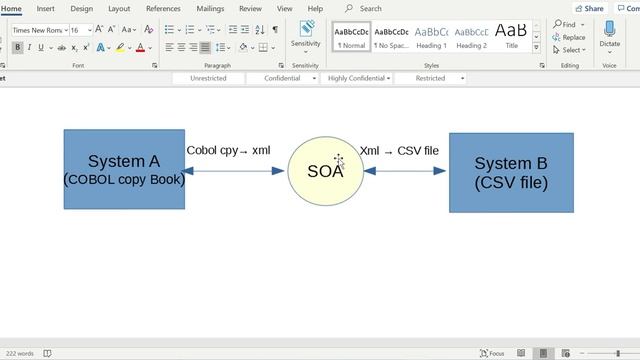640x360 pixels.
Task: Open proofing errors status icon
Action: tap(47, 353)
